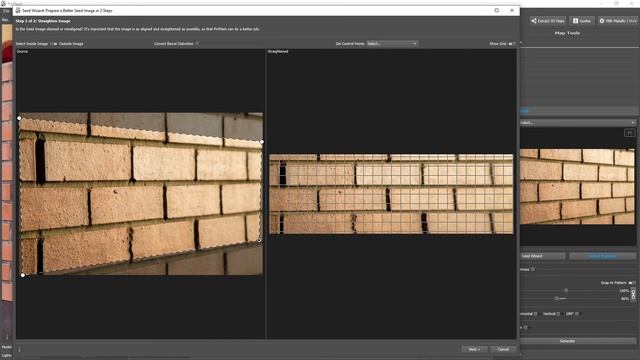This screenshot has height=360, width=640.
Task: Click the bottom-right control point handle
Action: pyautogui.click(x=260, y=240)
